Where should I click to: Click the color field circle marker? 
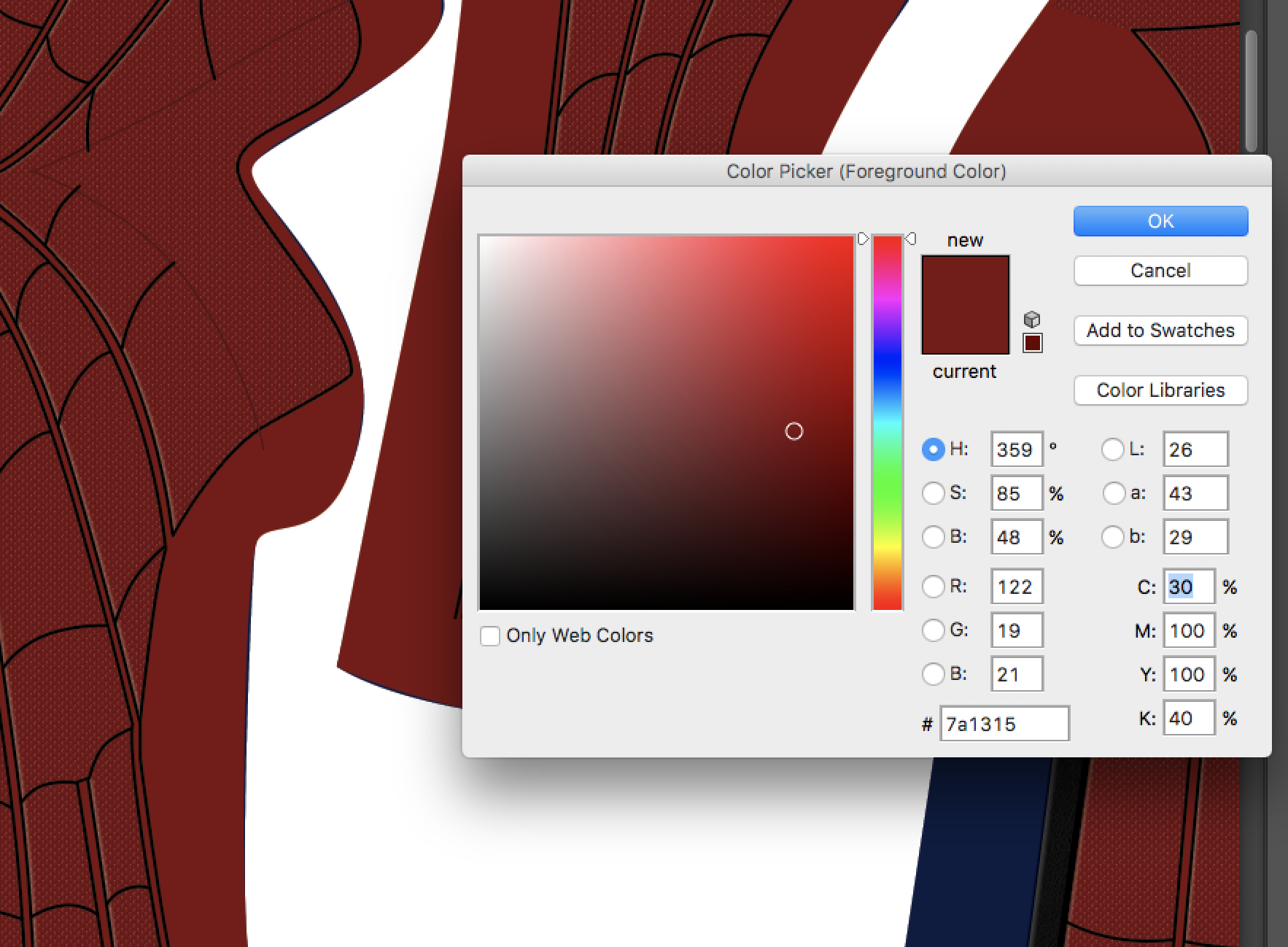click(x=794, y=431)
